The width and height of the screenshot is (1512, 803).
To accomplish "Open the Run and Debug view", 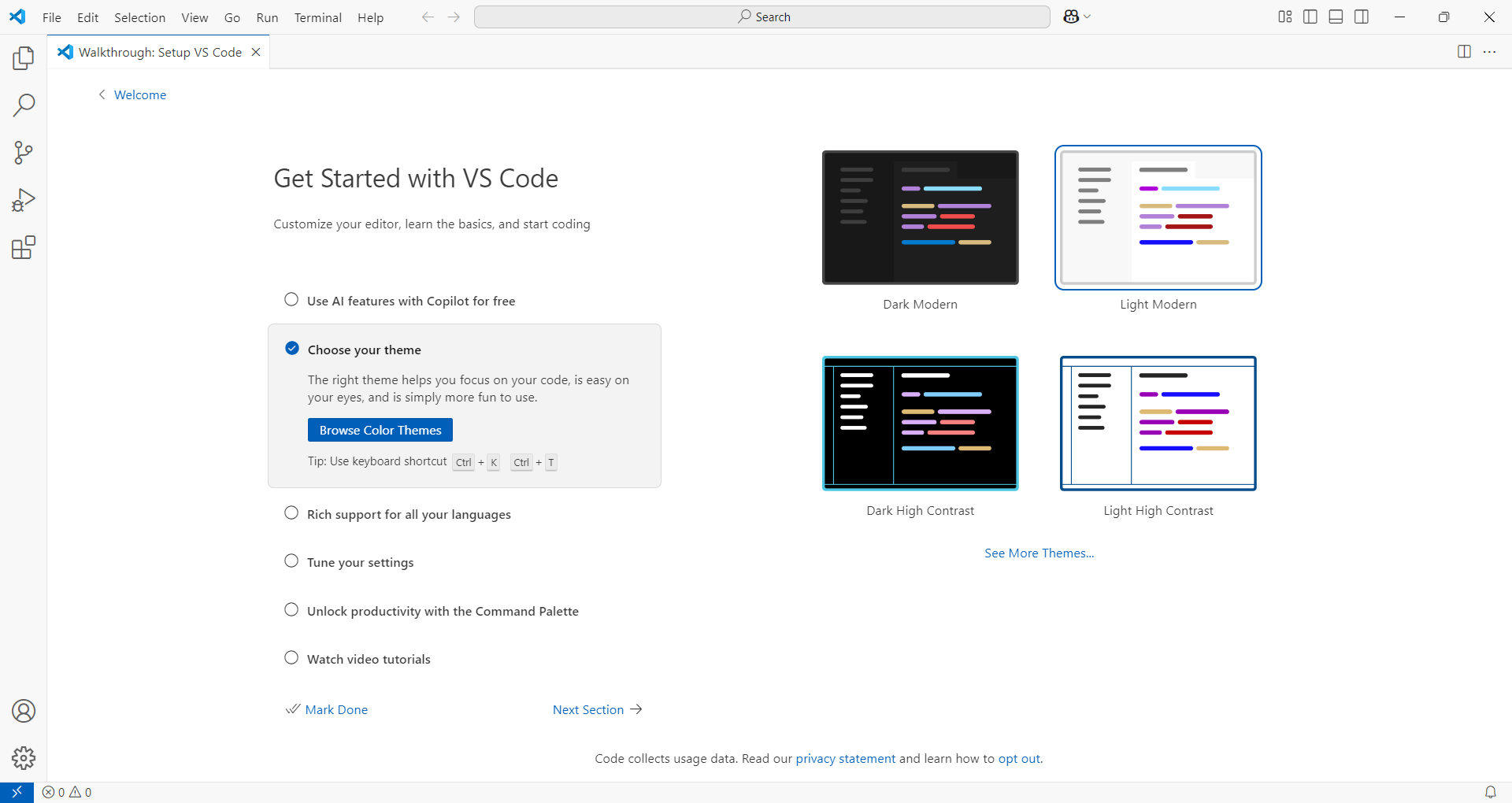I will [24, 200].
